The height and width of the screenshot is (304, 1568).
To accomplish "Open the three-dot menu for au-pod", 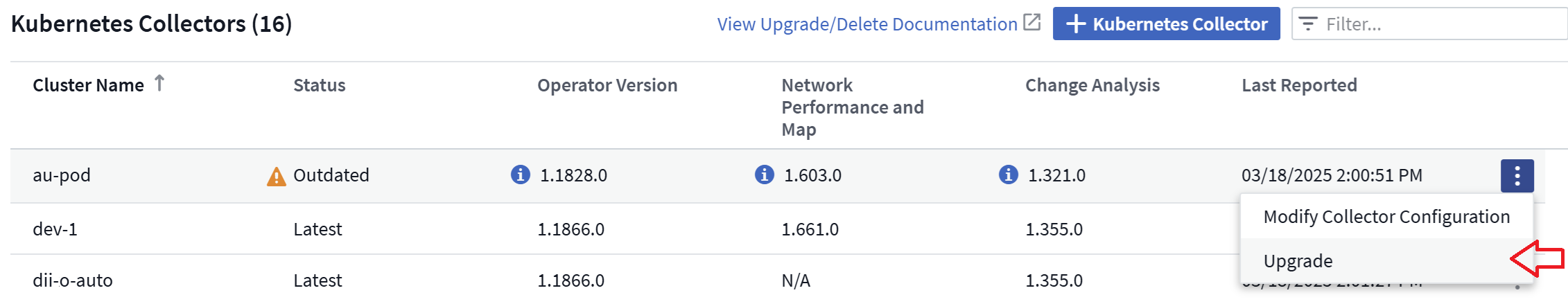I will coord(1517,176).
